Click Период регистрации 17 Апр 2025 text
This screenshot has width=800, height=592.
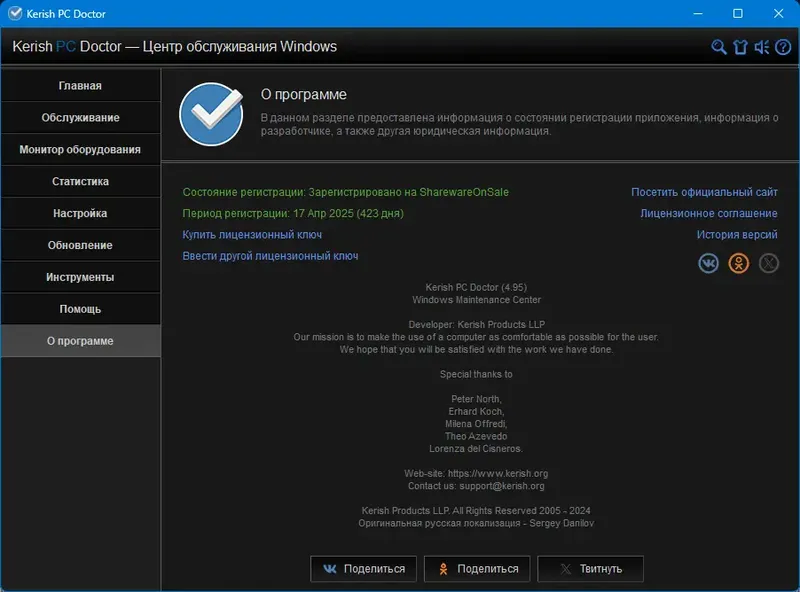click(x=293, y=213)
